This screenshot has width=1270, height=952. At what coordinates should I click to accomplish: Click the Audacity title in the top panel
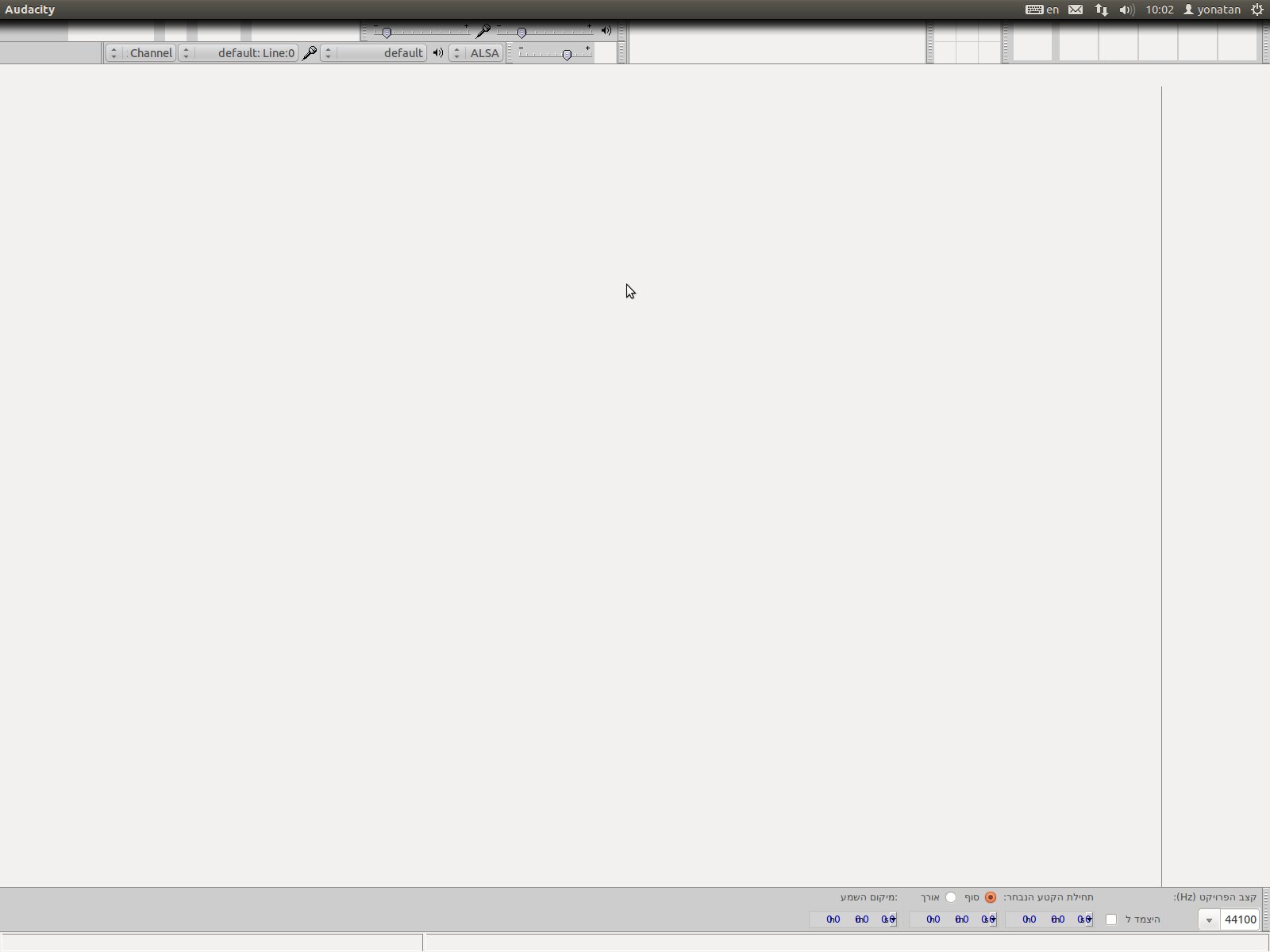(x=29, y=10)
